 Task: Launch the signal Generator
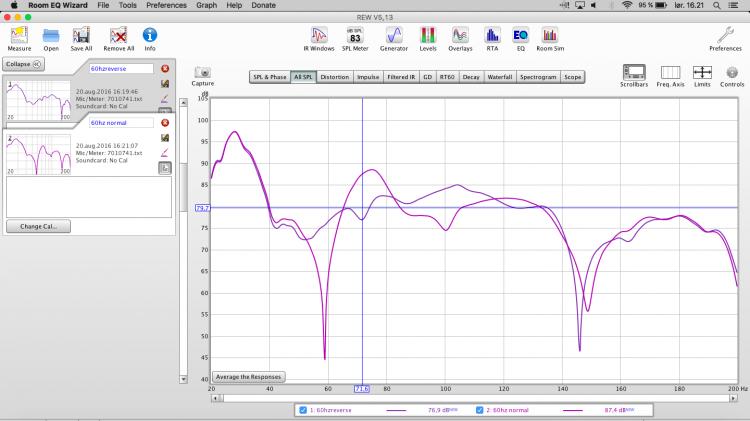[x=393, y=37]
